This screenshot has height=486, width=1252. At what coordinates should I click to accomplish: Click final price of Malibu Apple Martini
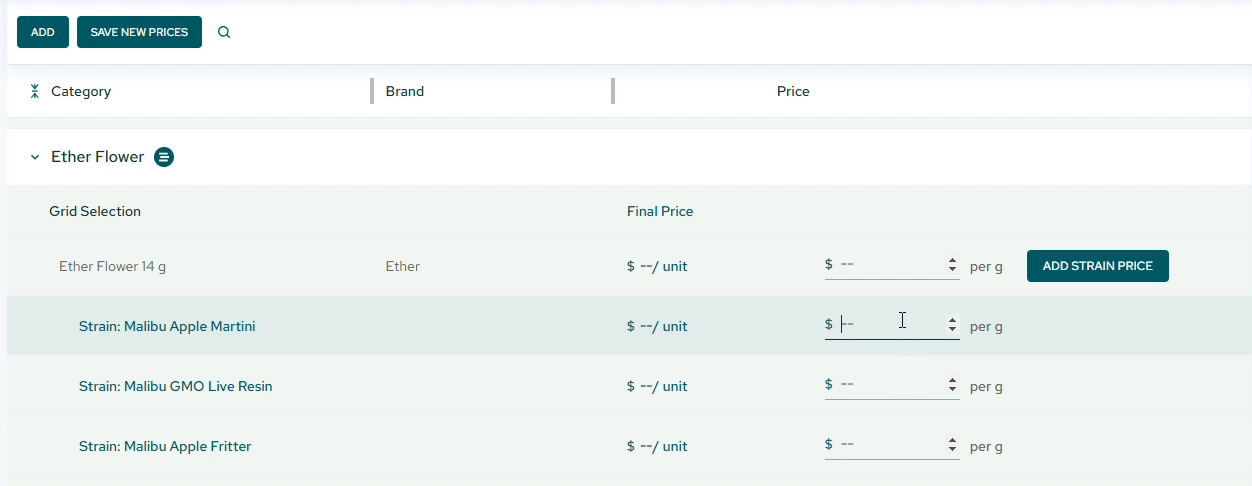(x=657, y=326)
